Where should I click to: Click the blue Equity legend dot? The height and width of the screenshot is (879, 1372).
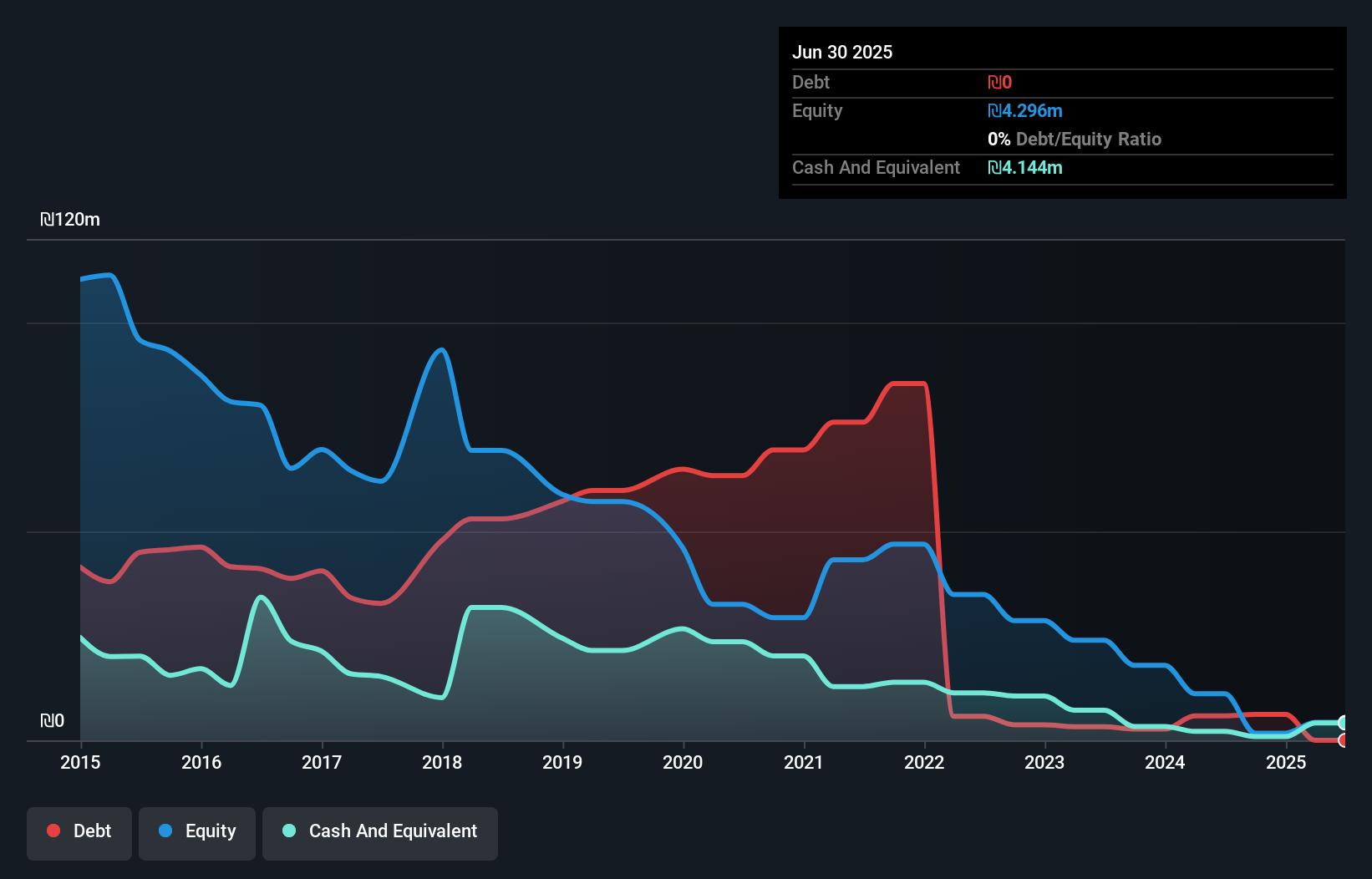click(x=165, y=831)
